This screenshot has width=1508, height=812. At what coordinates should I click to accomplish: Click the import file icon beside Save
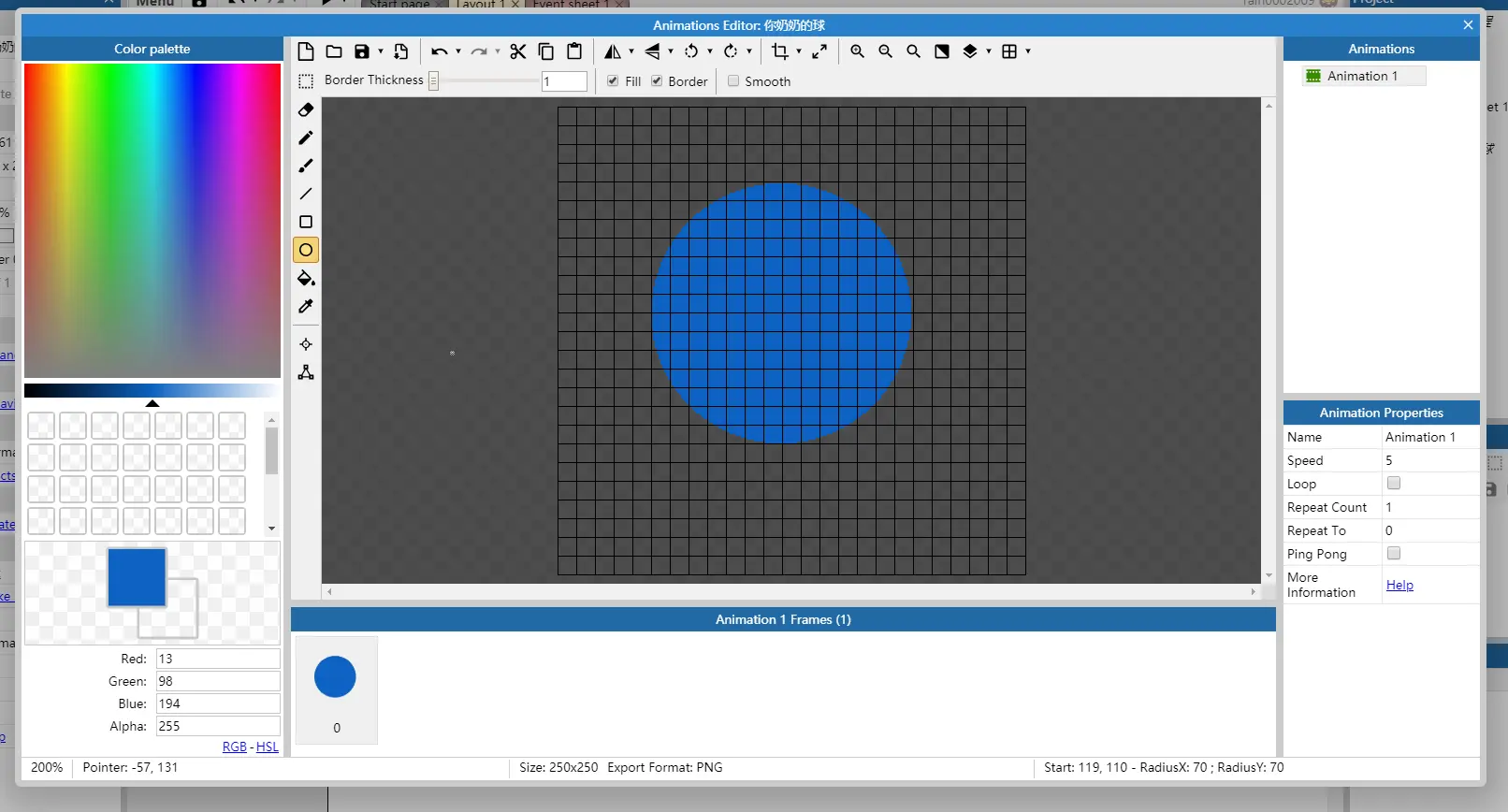point(401,51)
